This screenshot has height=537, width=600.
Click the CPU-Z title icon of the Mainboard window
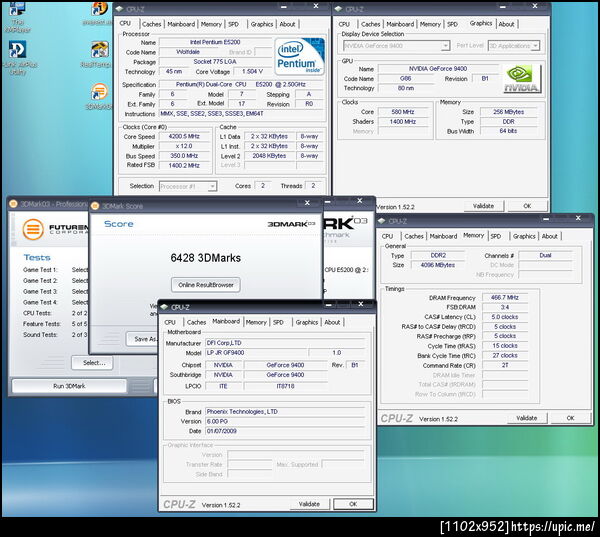165,307
